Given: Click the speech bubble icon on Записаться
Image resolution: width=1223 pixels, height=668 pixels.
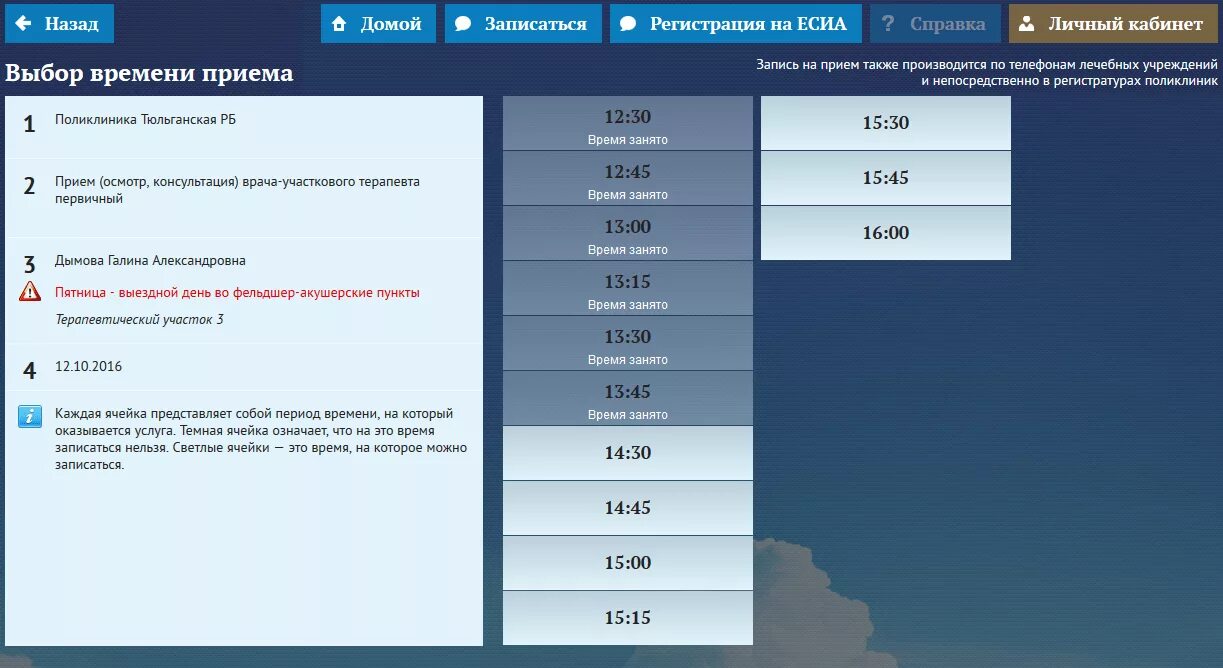Looking at the screenshot, I should 463,24.
